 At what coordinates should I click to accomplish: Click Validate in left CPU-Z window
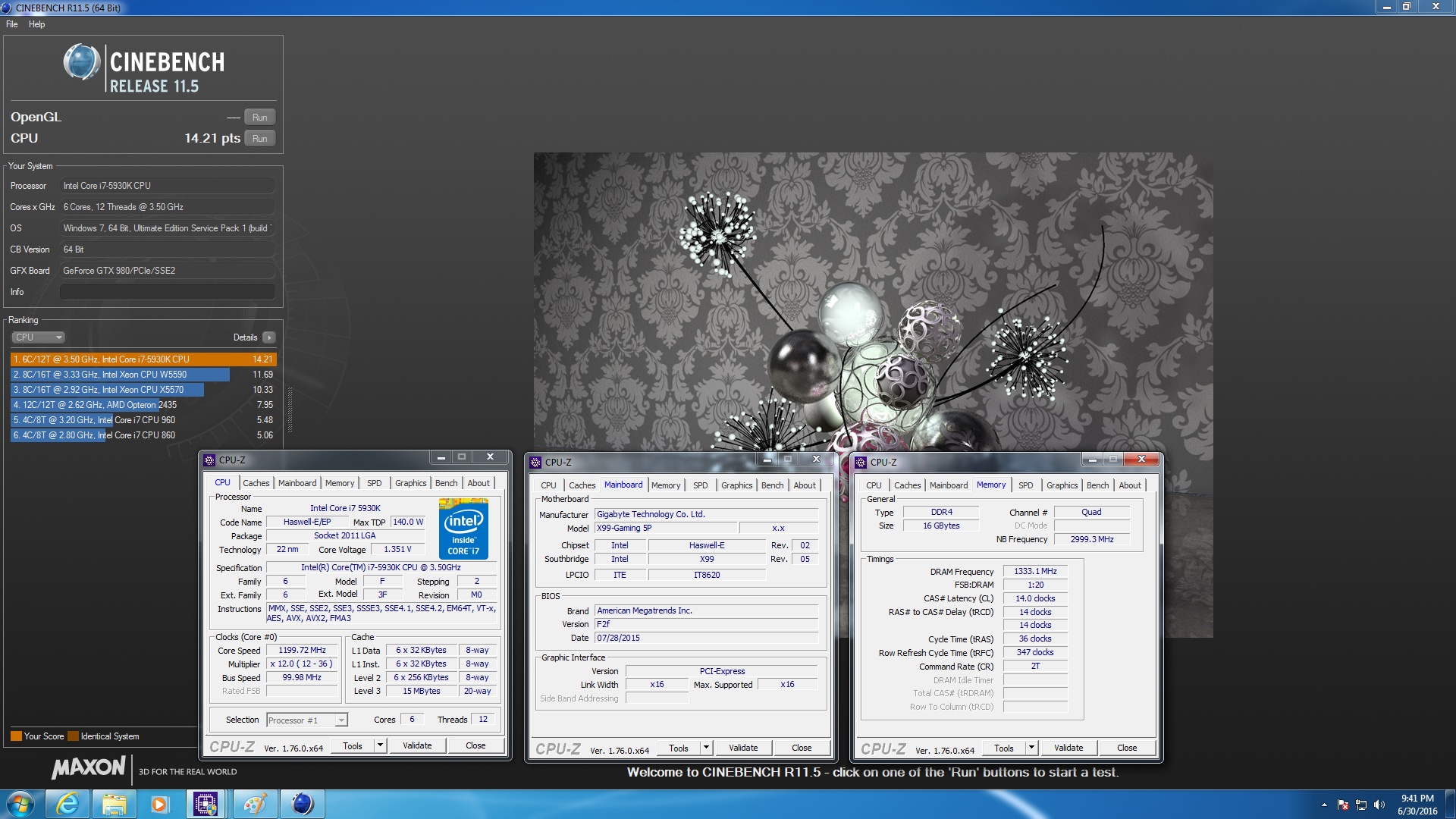click(417, 746)
